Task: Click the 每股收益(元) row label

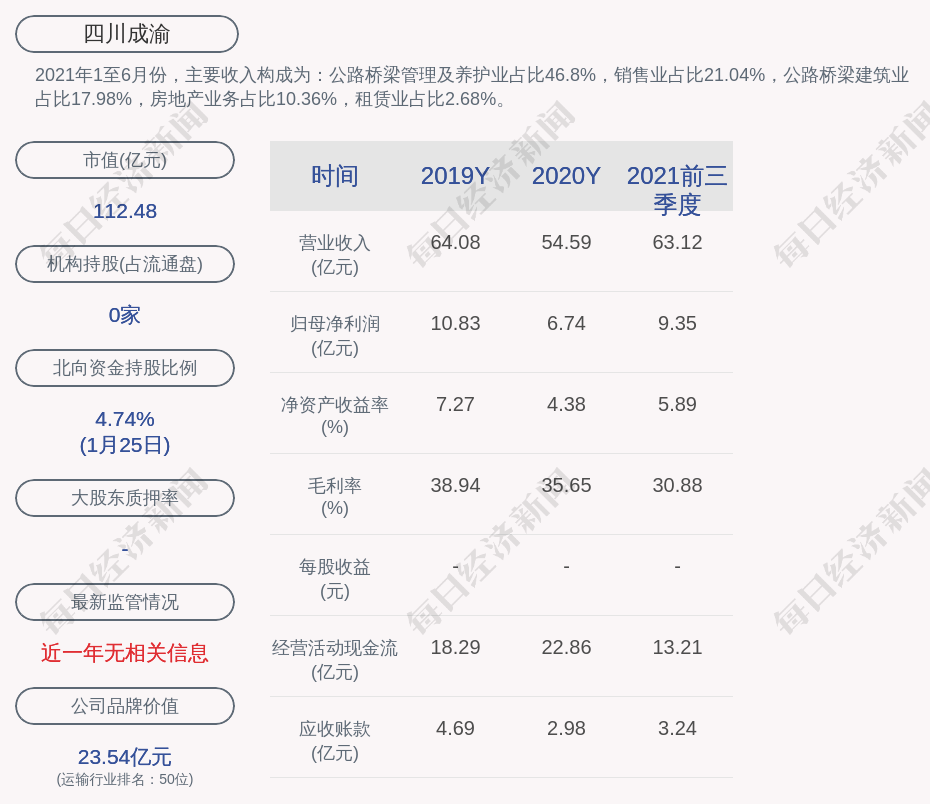Action: tap(335, 579)
